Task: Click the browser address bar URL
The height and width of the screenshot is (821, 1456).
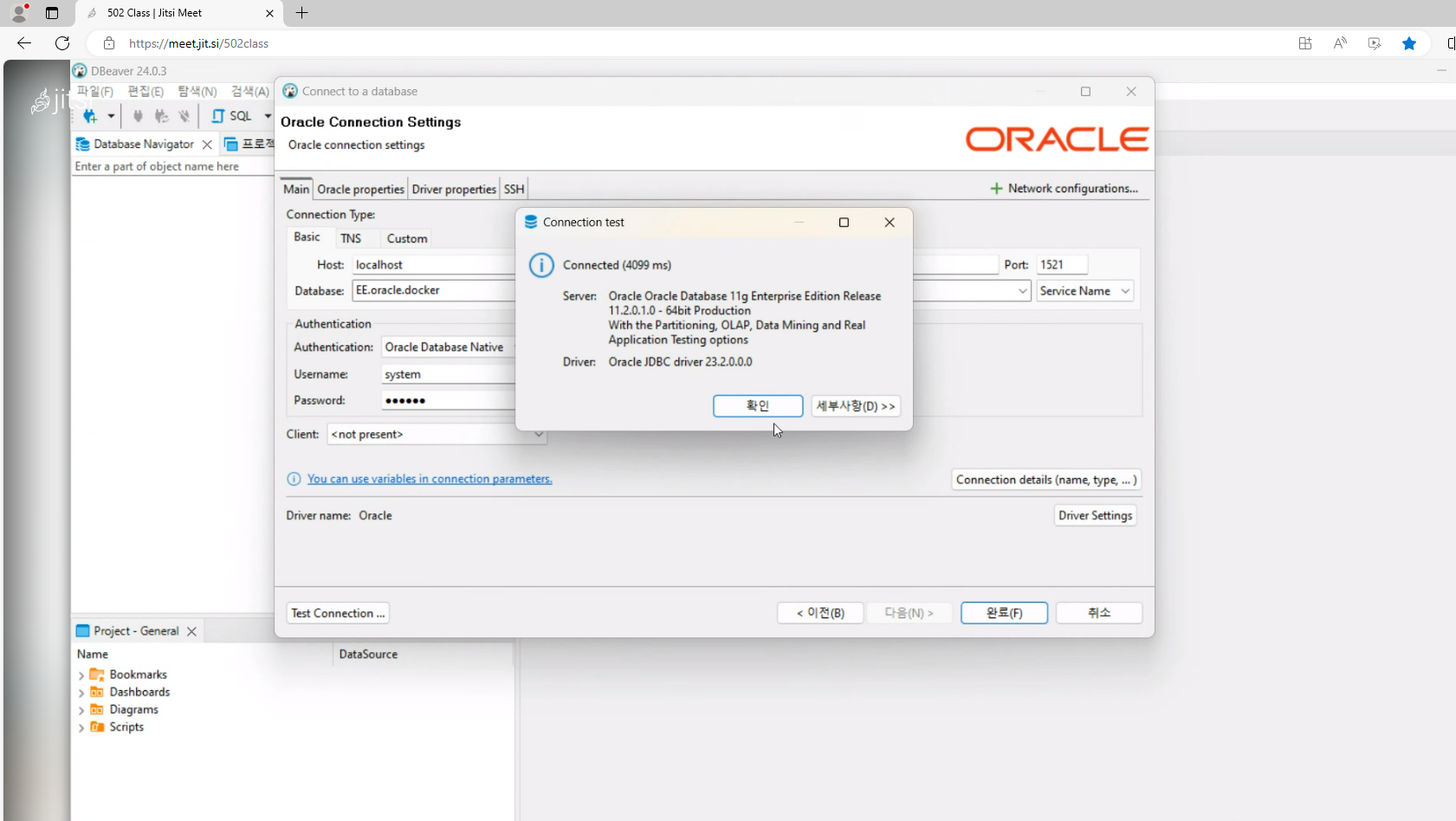Action: point(198,43)
